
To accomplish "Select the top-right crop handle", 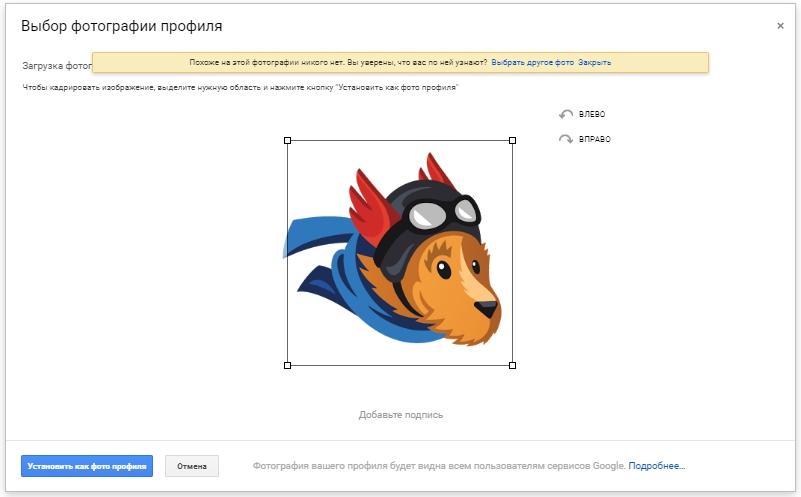I will [x=512, y=140].
